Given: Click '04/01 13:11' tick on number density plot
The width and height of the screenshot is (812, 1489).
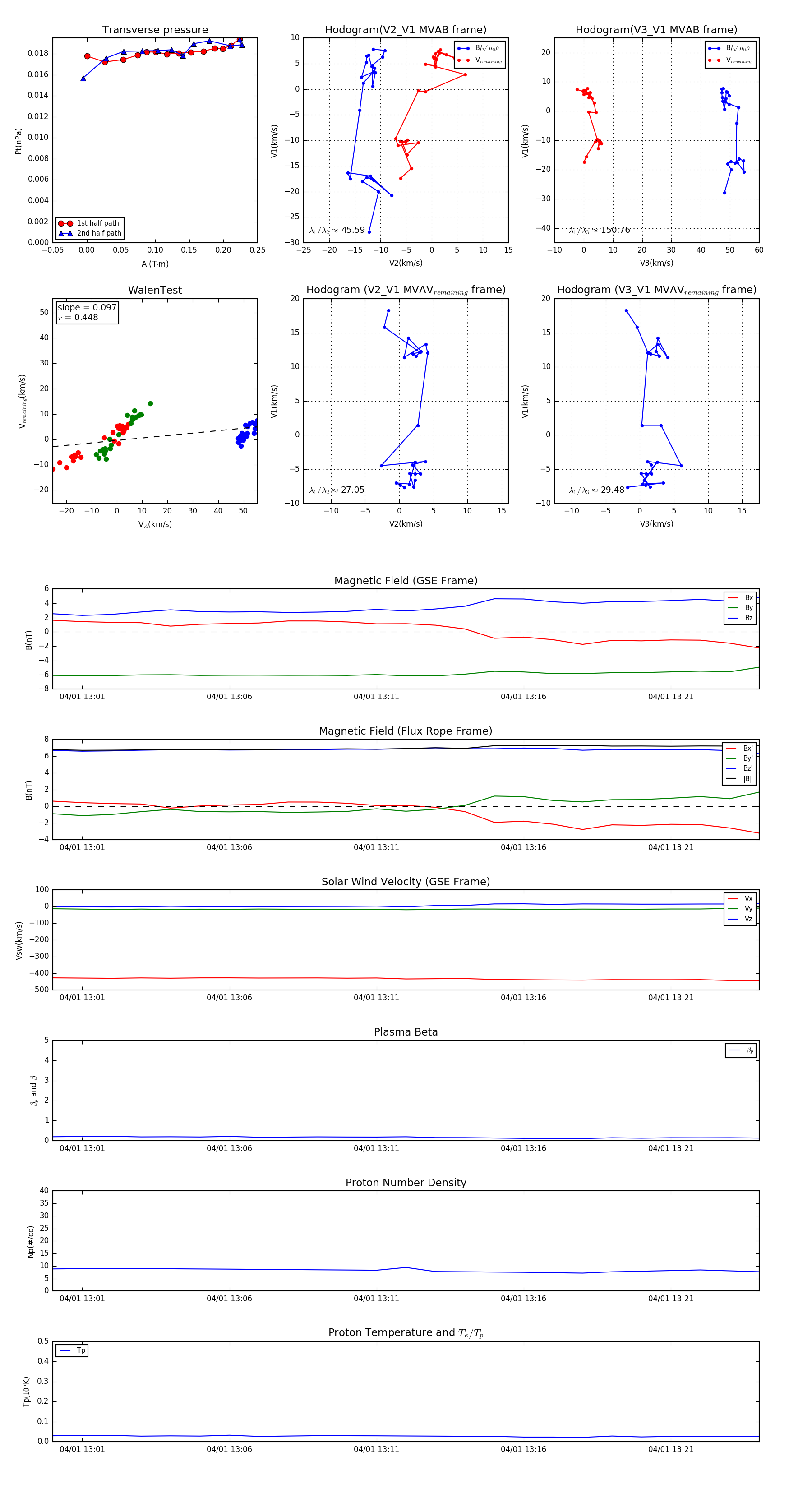Looking at the screenshot, I should pyautogui.click(x=376, y=1298).
